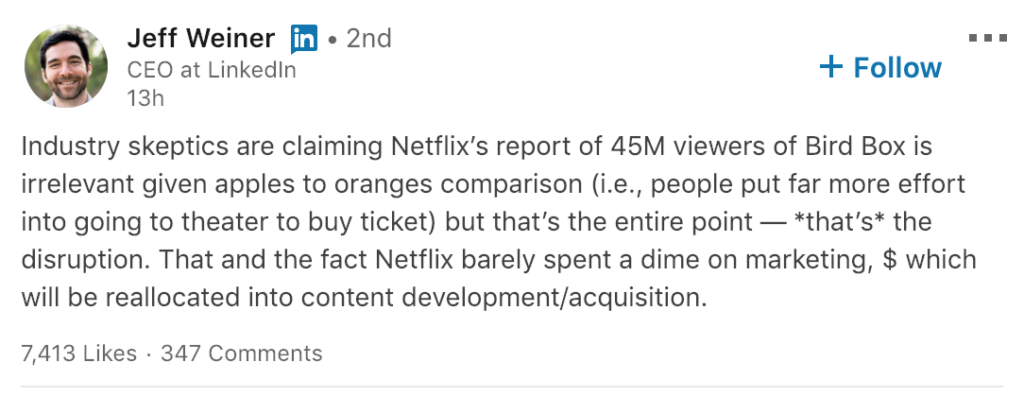The height and width of the screenshot is (397, 1024).
Task: Click 'development/acquisition' in the last line
Action: pyautogui.click(x=554, y=298)
